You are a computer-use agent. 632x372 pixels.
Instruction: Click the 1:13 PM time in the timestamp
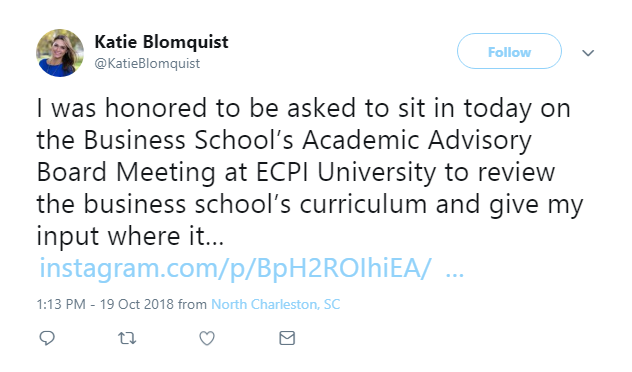tap(61, 304)
